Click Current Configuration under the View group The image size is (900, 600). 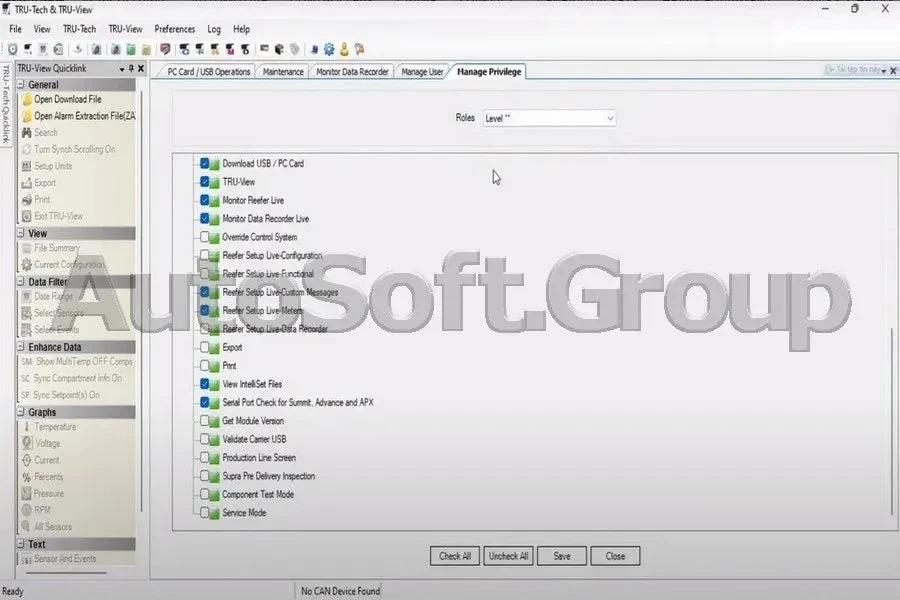(63, 265)
